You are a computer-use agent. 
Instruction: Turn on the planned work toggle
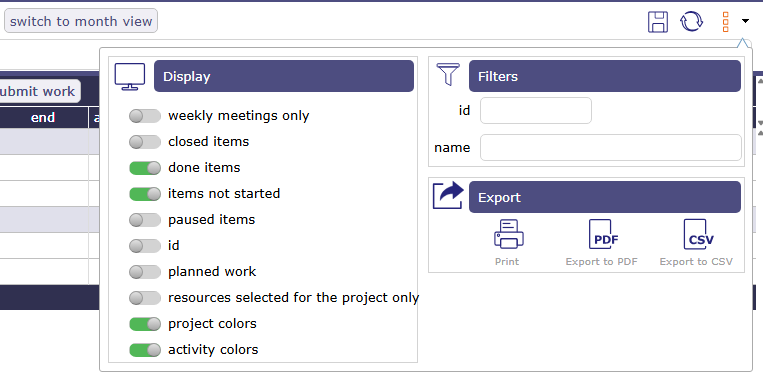145,272
